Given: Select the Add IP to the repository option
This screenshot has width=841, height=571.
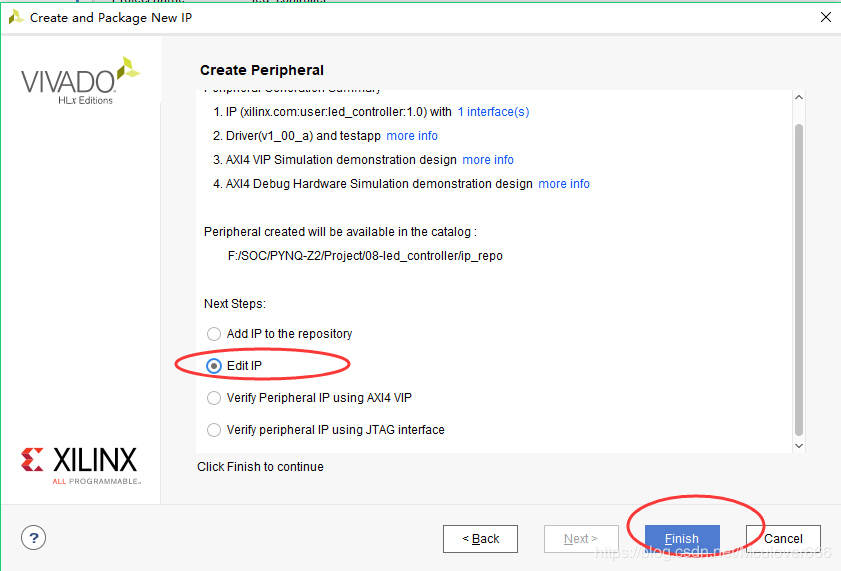Looking at the screenshot, I should (214, 334).
